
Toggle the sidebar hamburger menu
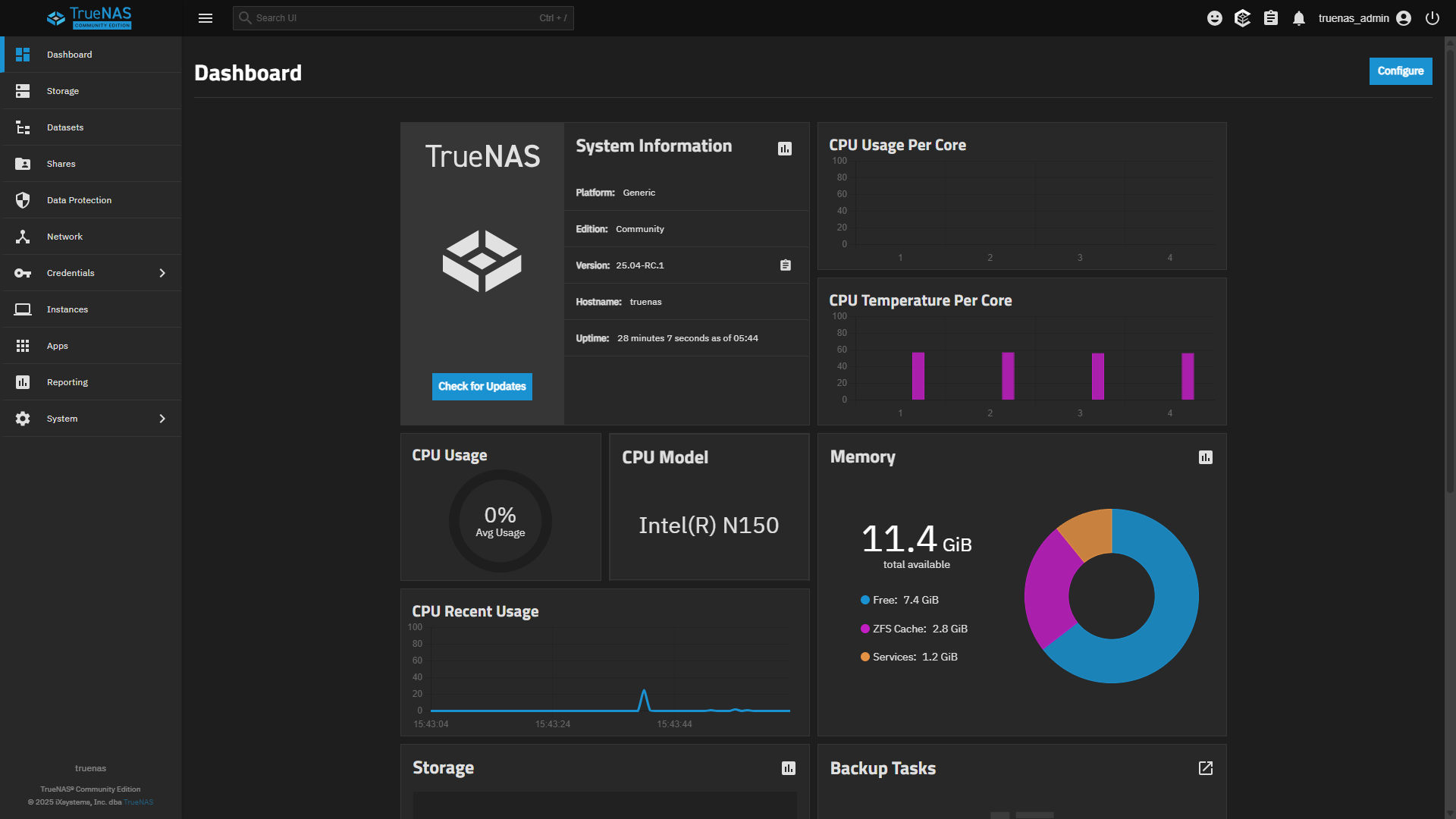205,18
